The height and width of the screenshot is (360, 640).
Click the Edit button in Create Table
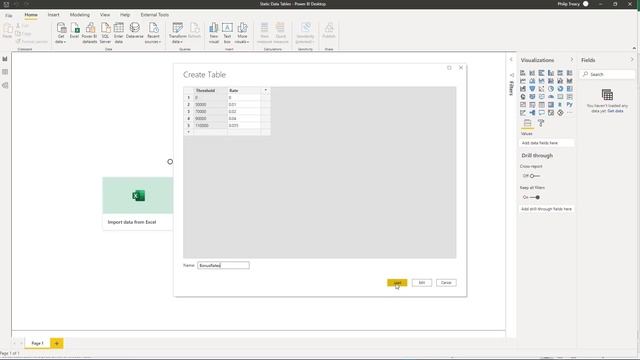tap(422, 282)
